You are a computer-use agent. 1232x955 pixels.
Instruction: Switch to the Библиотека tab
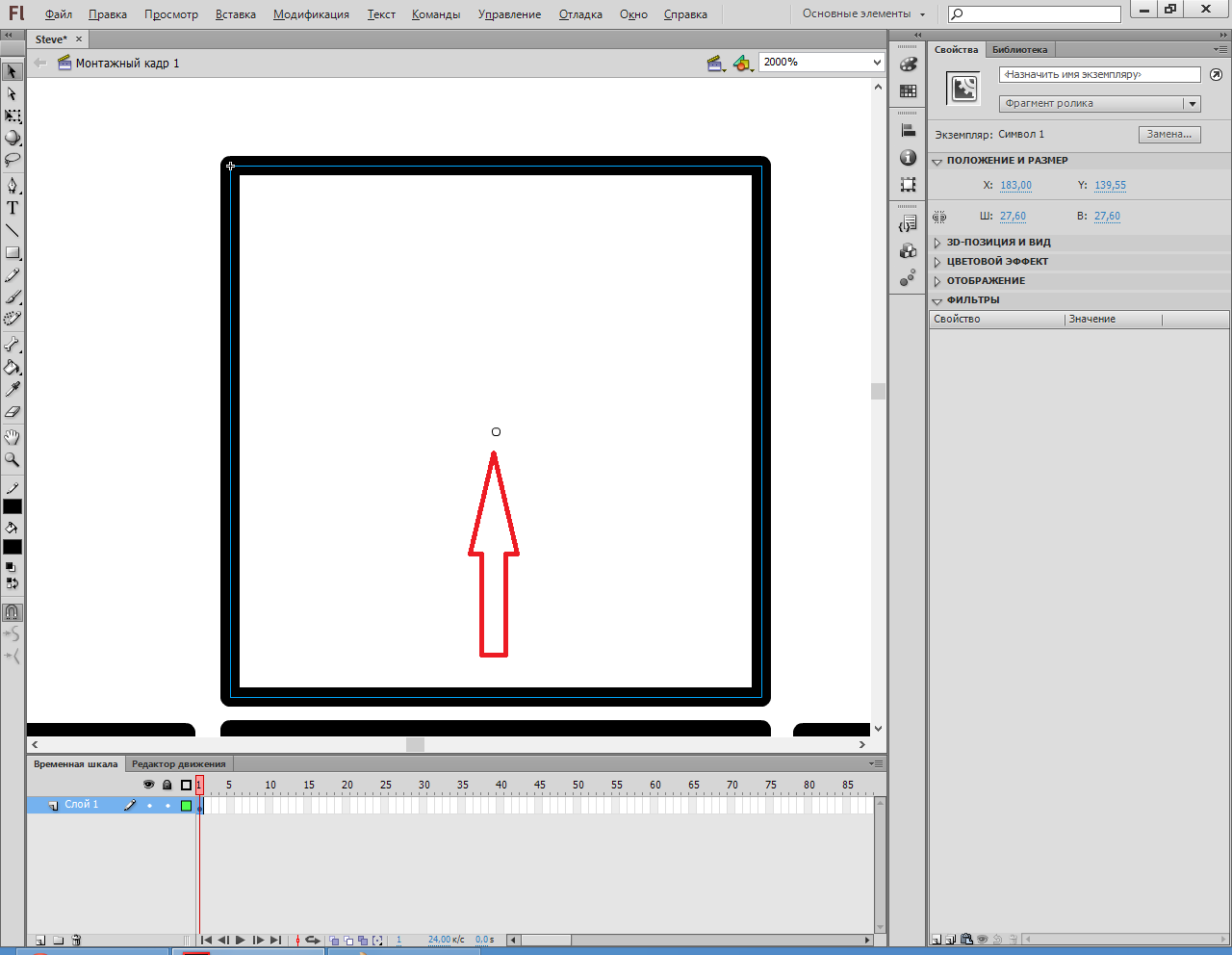[1019, 49]
